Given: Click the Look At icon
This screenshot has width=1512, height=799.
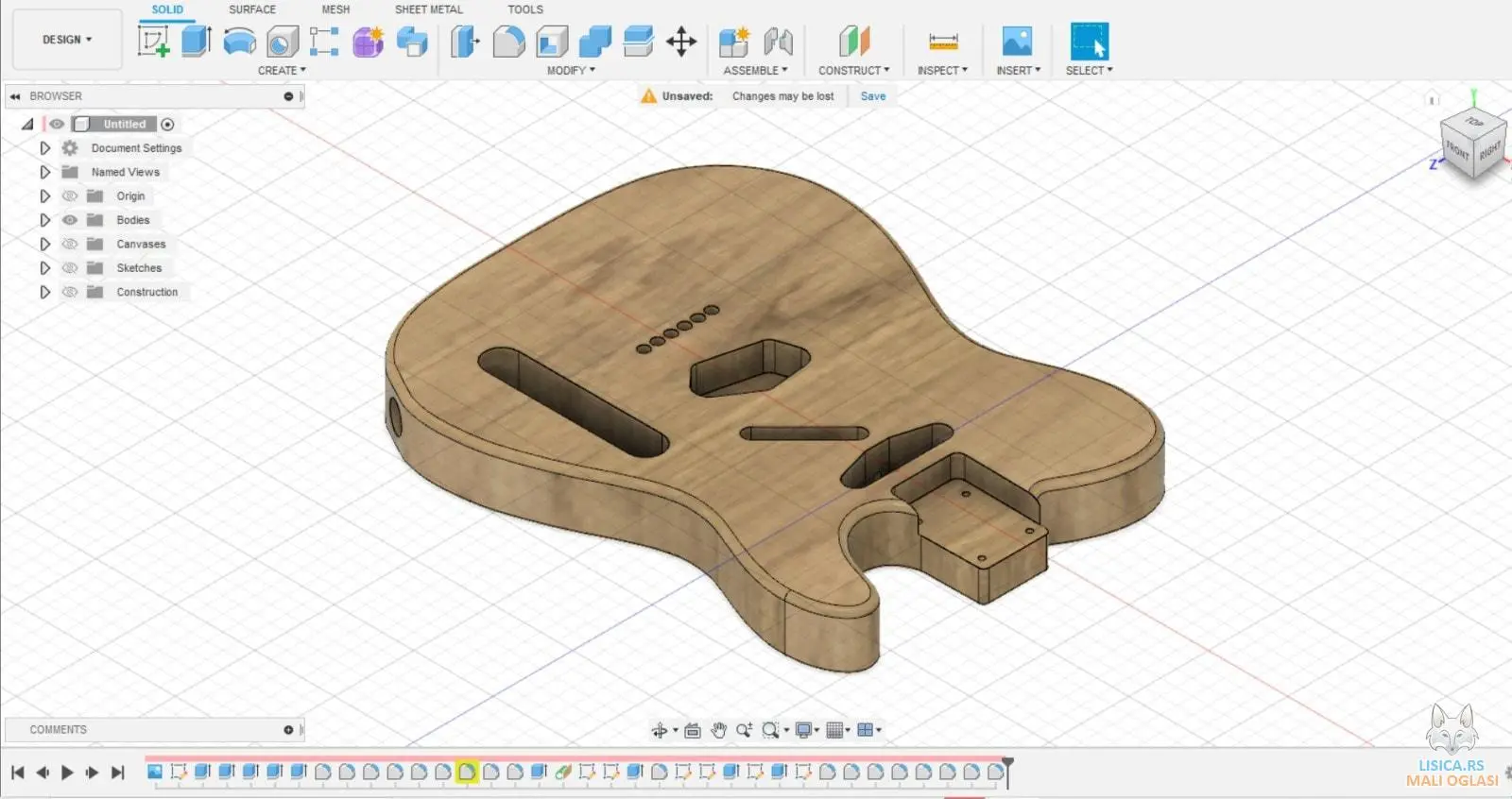Looking at the screenshot, I should [x=693, y=730].
